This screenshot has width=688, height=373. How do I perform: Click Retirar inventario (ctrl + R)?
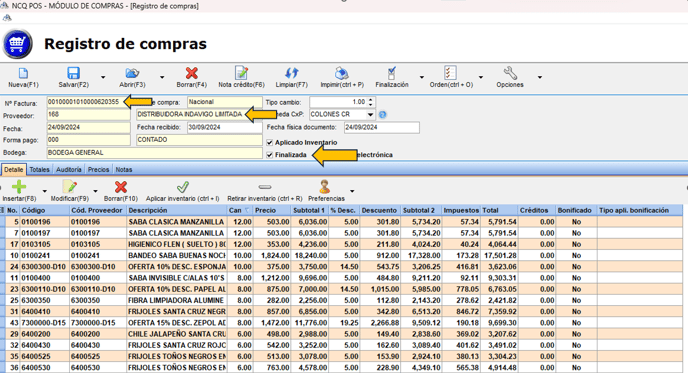click(265, 191)
